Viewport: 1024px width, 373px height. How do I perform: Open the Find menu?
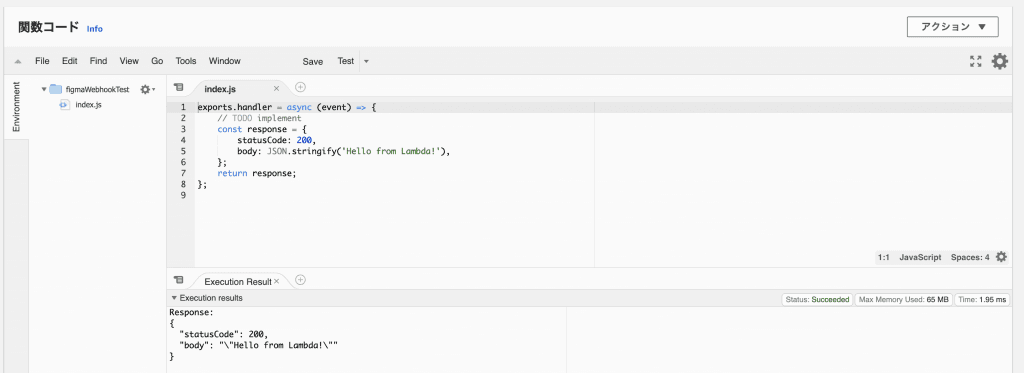[x=99, y=61]
